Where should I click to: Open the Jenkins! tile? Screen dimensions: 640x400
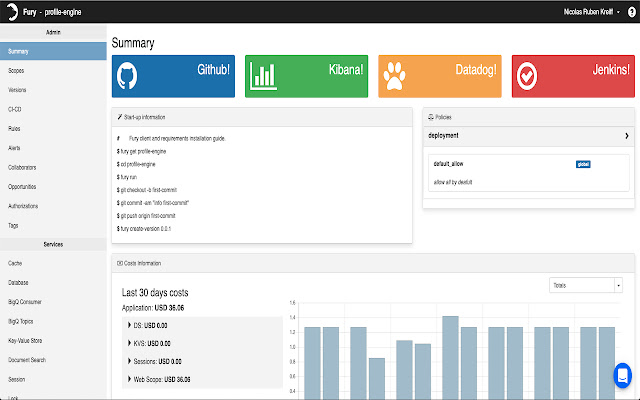[x=573, y=76]
